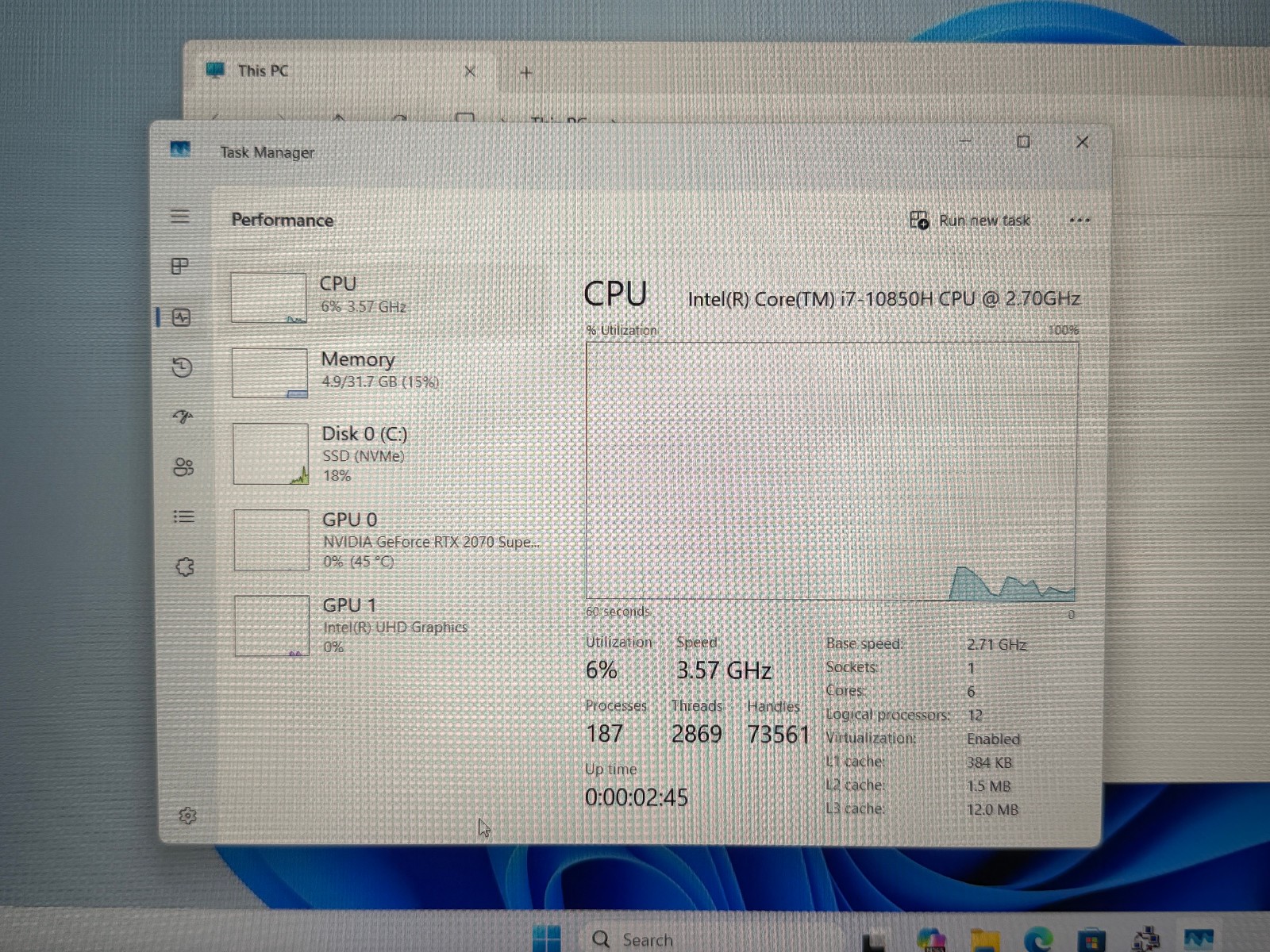Screen dimensions: 1270x952
Task: Click the 384 KB L1 cache value
Action: pyautogui.click(x=989, y=762)
